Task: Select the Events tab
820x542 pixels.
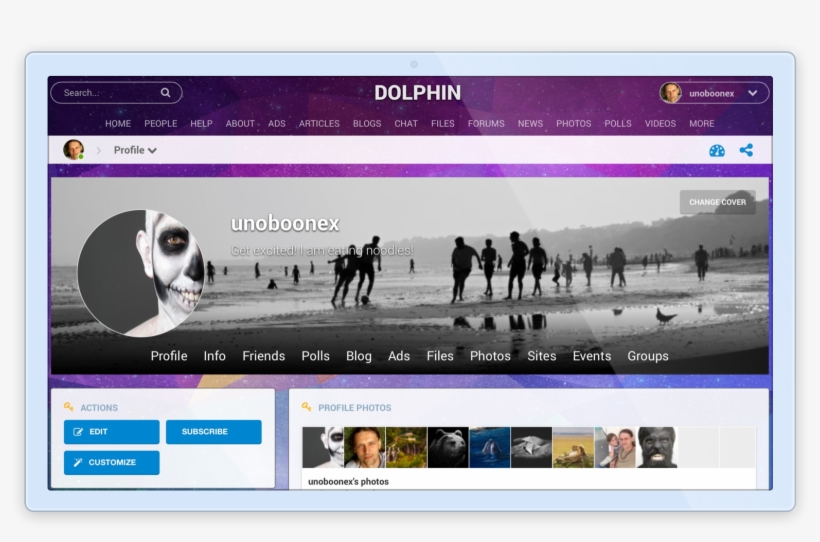Action: point(591,356)
